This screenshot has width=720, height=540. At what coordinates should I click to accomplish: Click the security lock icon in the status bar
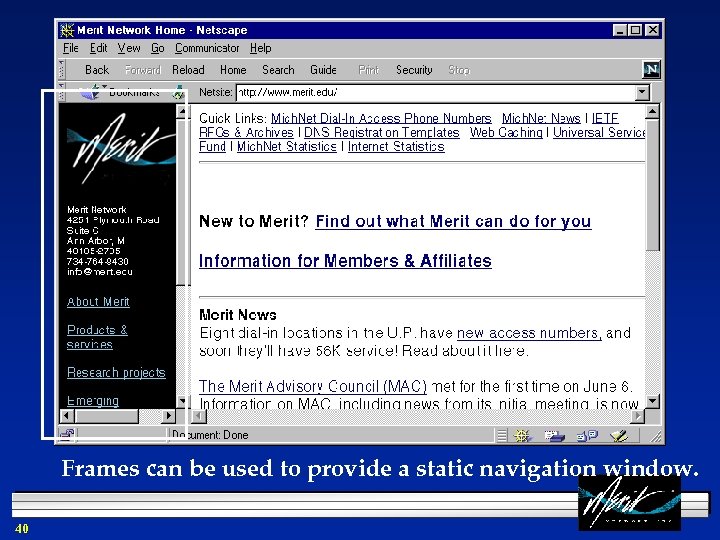(67, 434)
